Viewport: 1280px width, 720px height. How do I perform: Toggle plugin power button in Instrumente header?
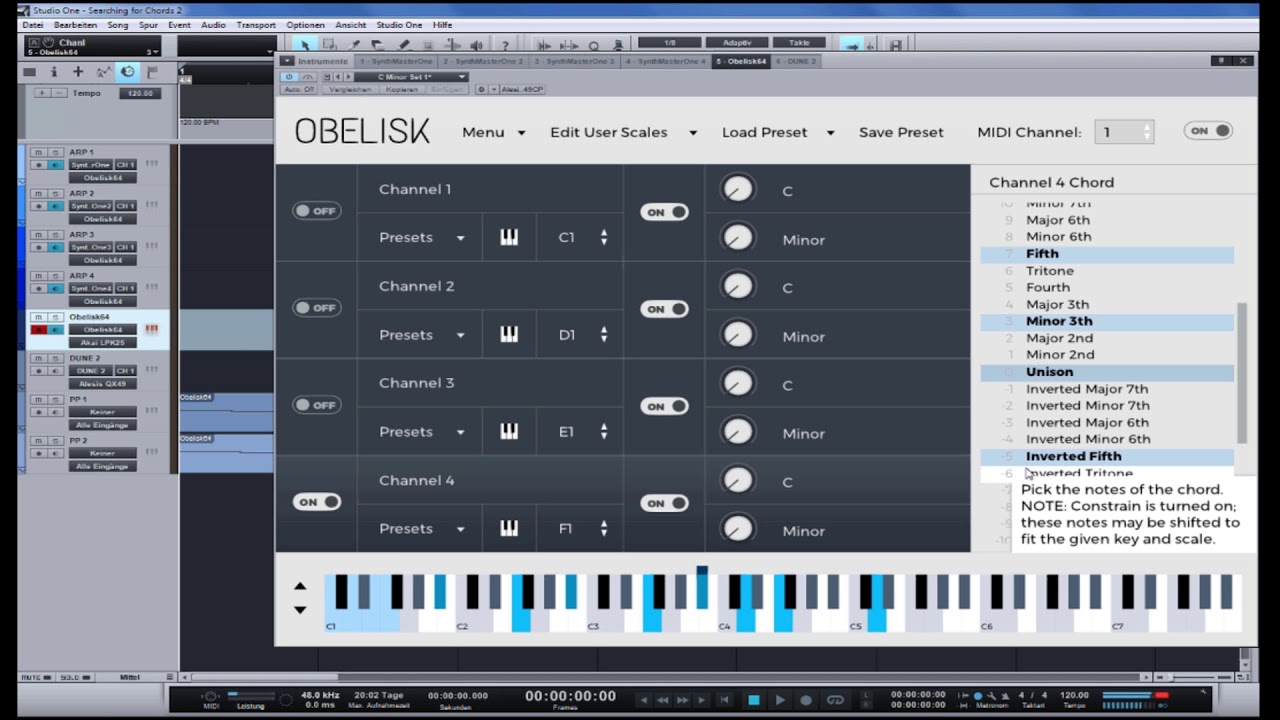(289, 77)
